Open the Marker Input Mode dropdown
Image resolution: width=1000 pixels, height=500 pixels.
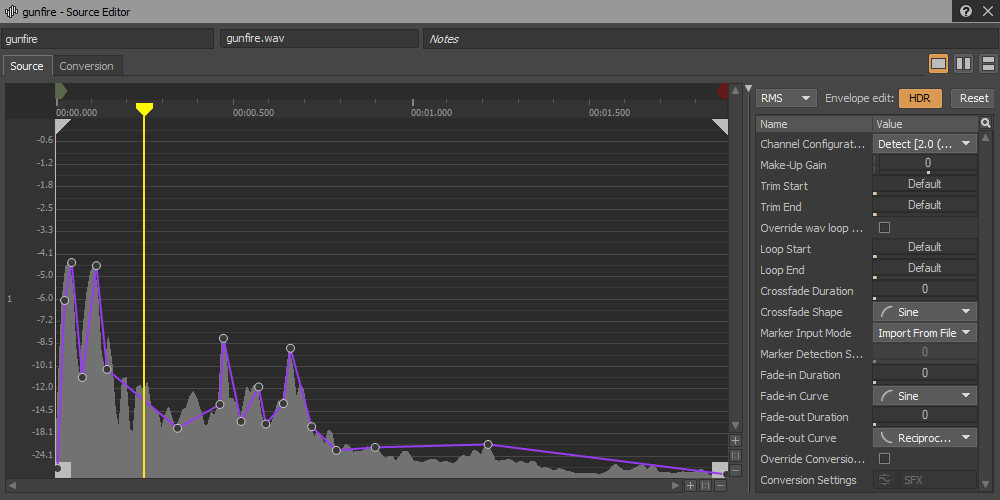[925, 333]
